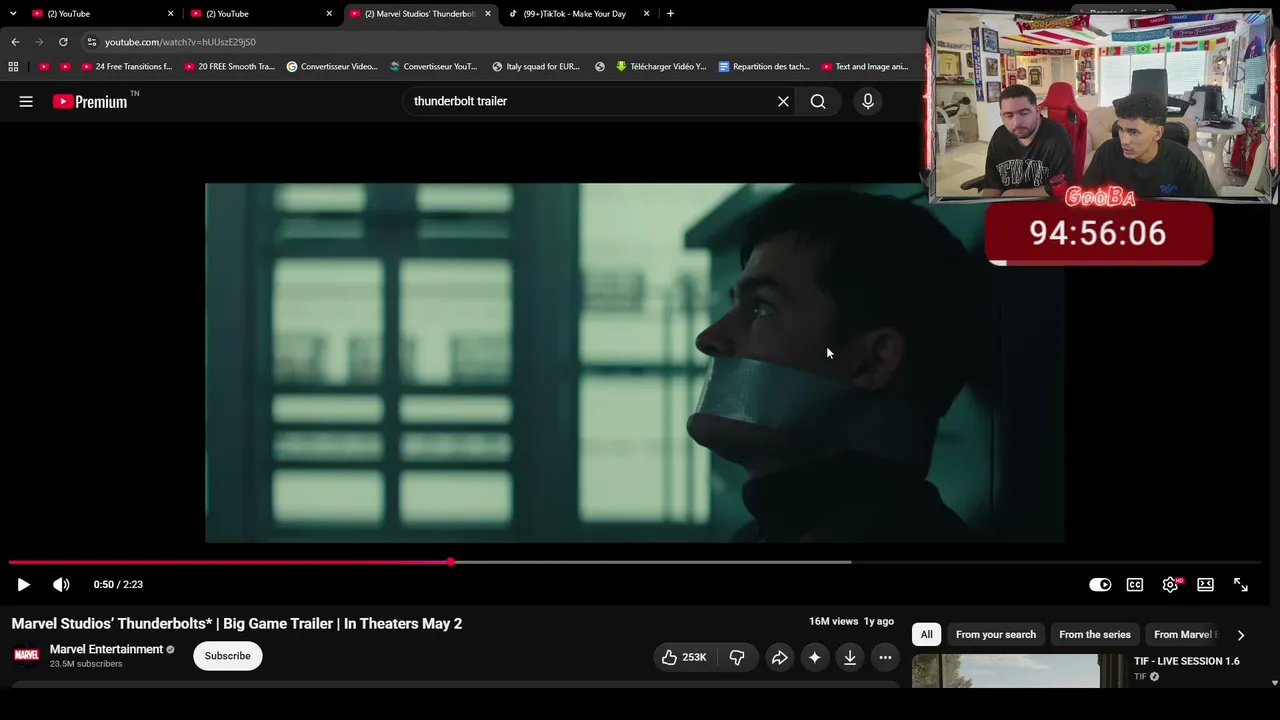Open player settings gear
This screenshot has height=720, width=1280.
click(1170, 585)
